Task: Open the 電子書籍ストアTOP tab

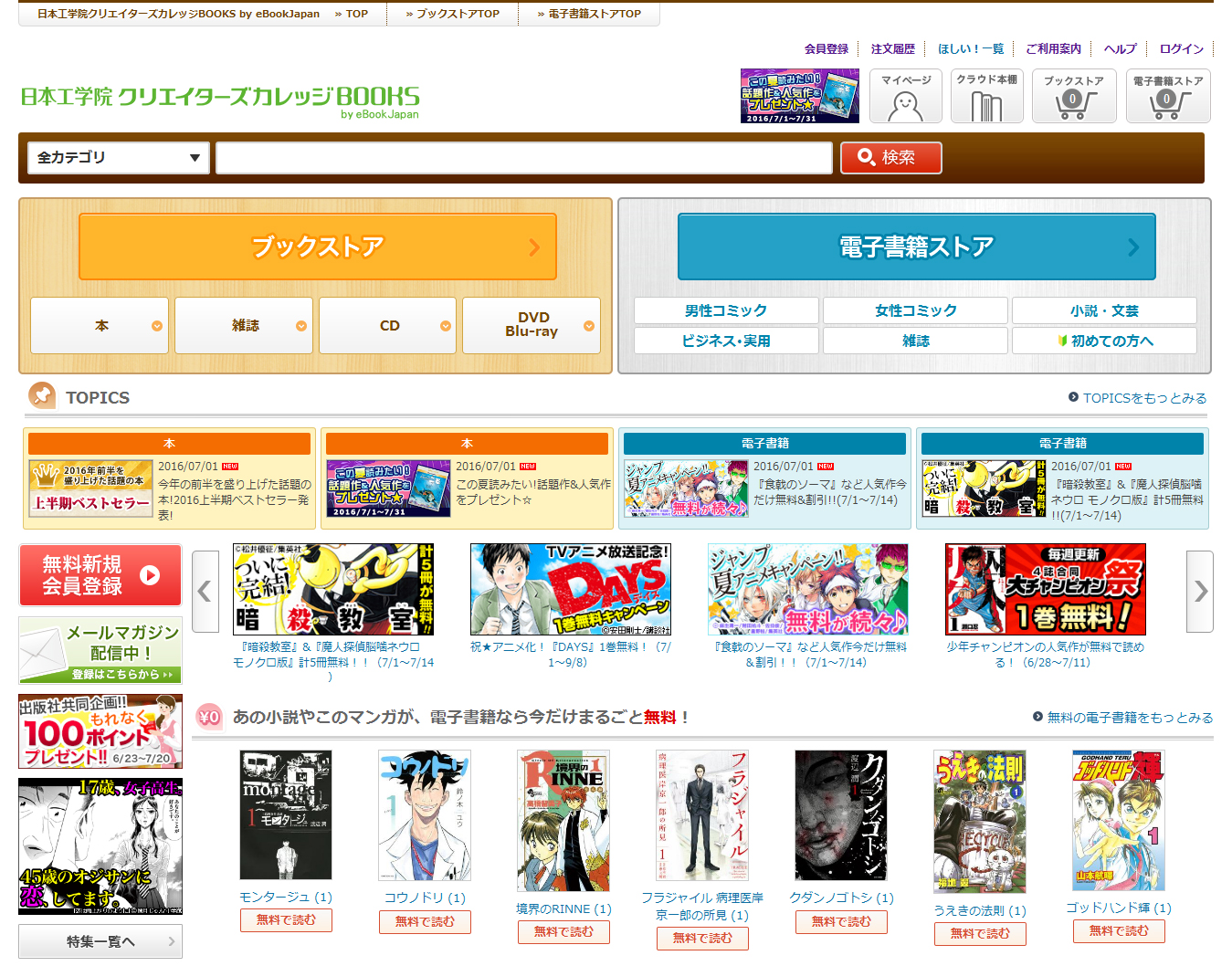Action: click(x=589, y=14)
